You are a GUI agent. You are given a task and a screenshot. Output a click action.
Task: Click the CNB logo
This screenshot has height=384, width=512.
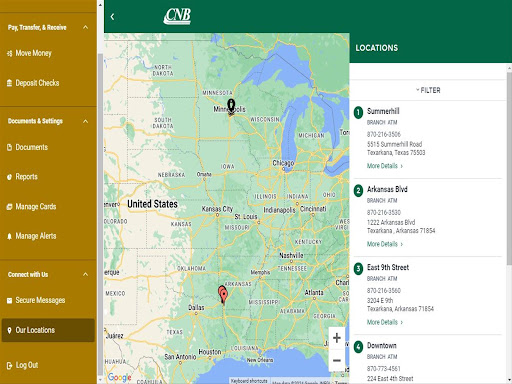click(x=177, y=16)
